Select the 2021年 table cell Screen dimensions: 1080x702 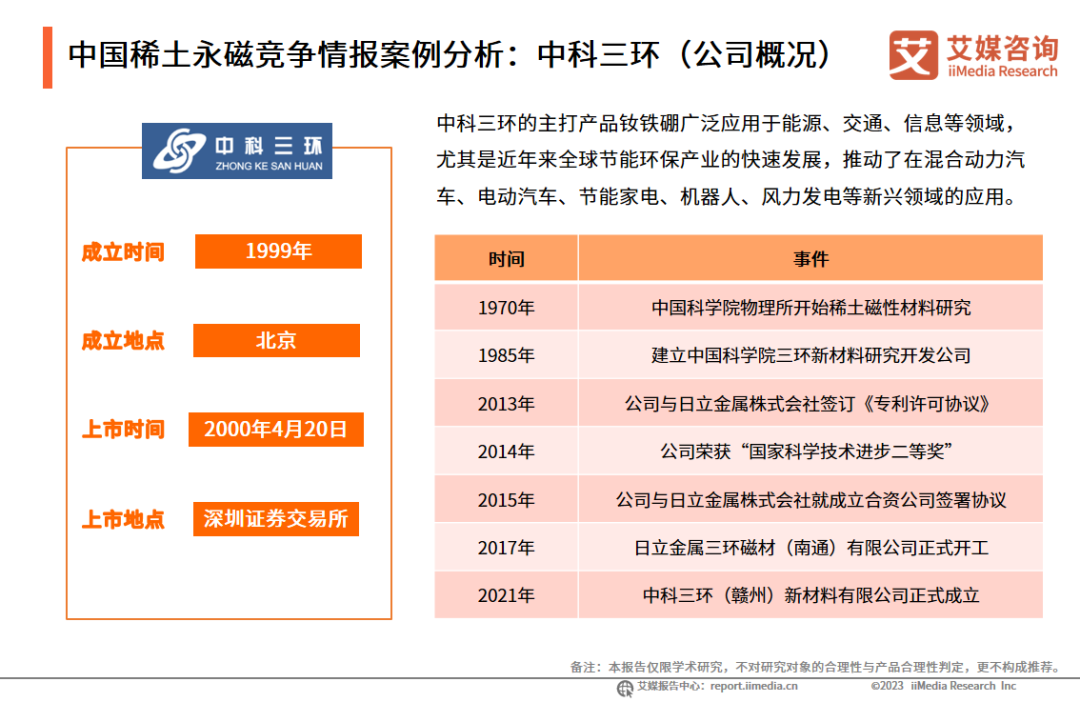506,595
